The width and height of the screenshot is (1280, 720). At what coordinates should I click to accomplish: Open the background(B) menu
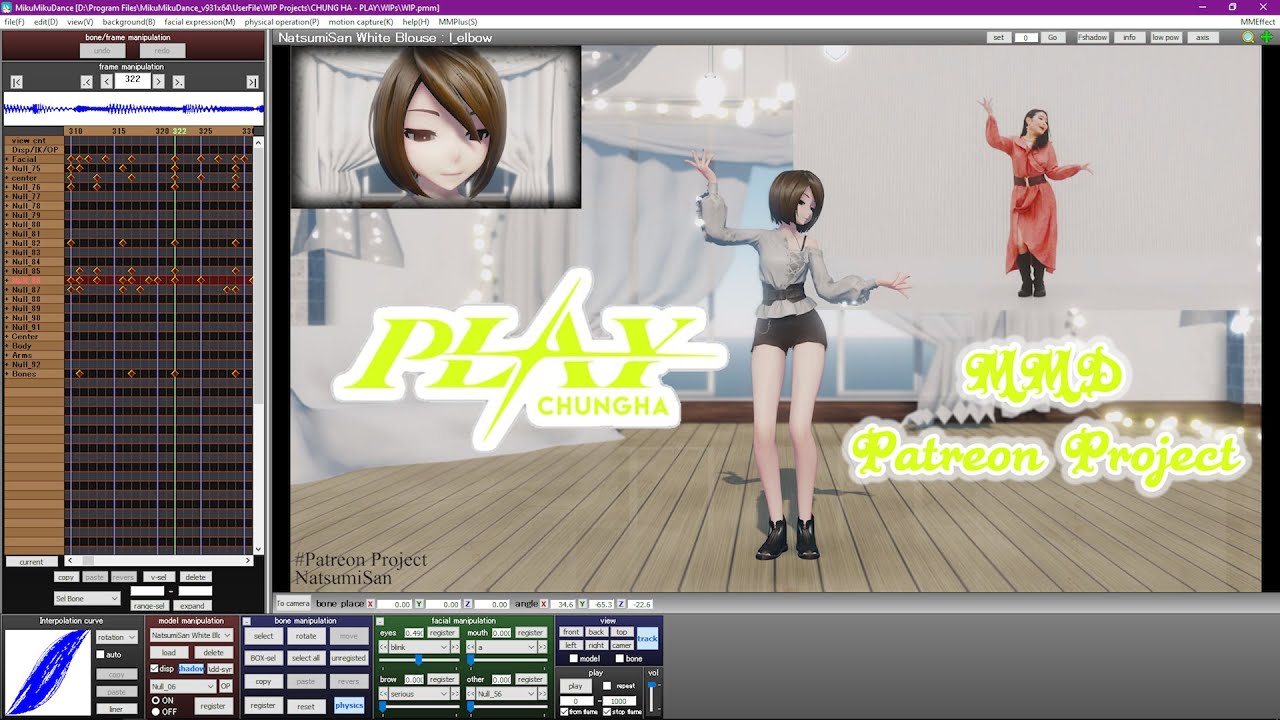129,21
